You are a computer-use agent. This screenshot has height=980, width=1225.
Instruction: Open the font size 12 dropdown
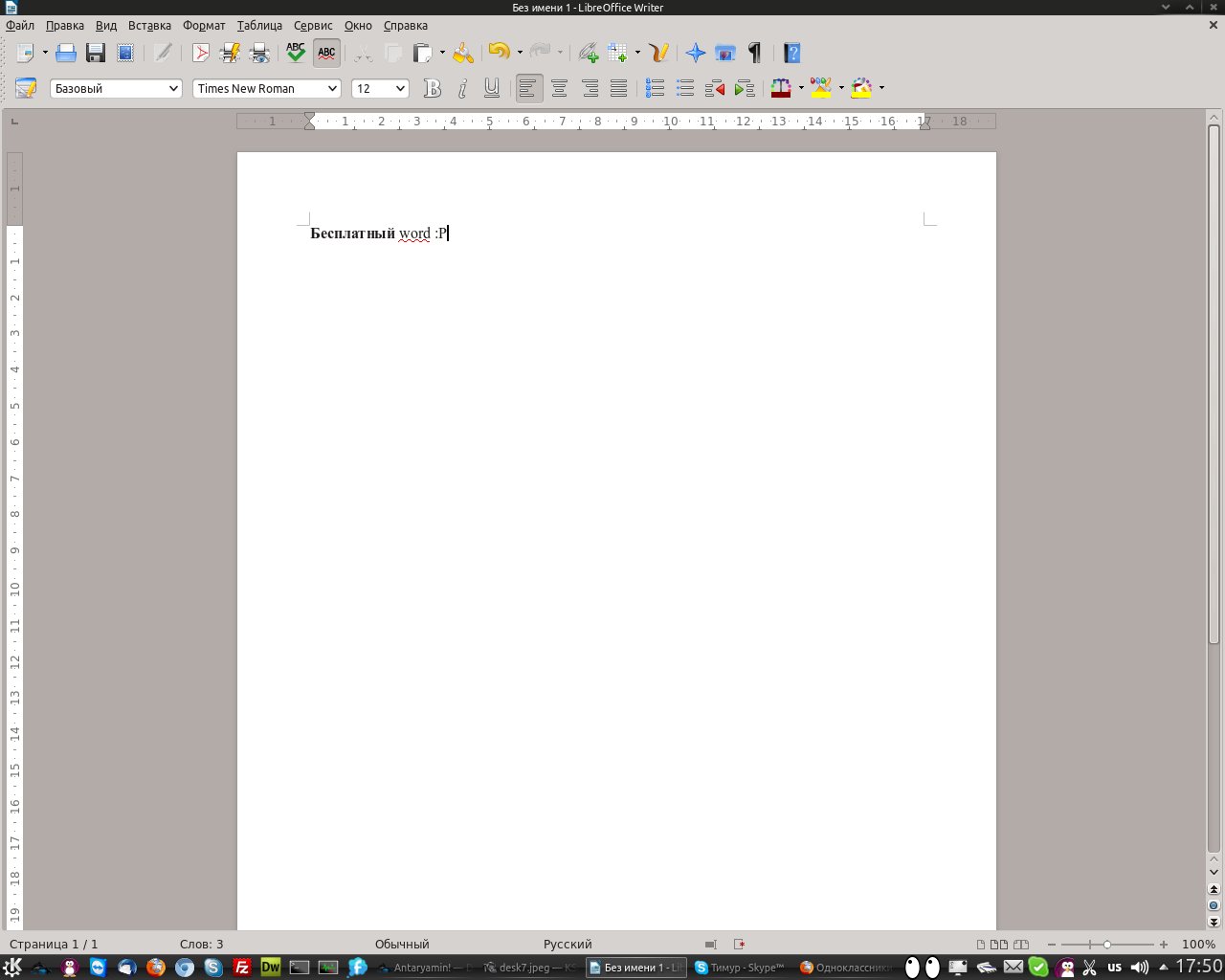(x=400, y=89)
